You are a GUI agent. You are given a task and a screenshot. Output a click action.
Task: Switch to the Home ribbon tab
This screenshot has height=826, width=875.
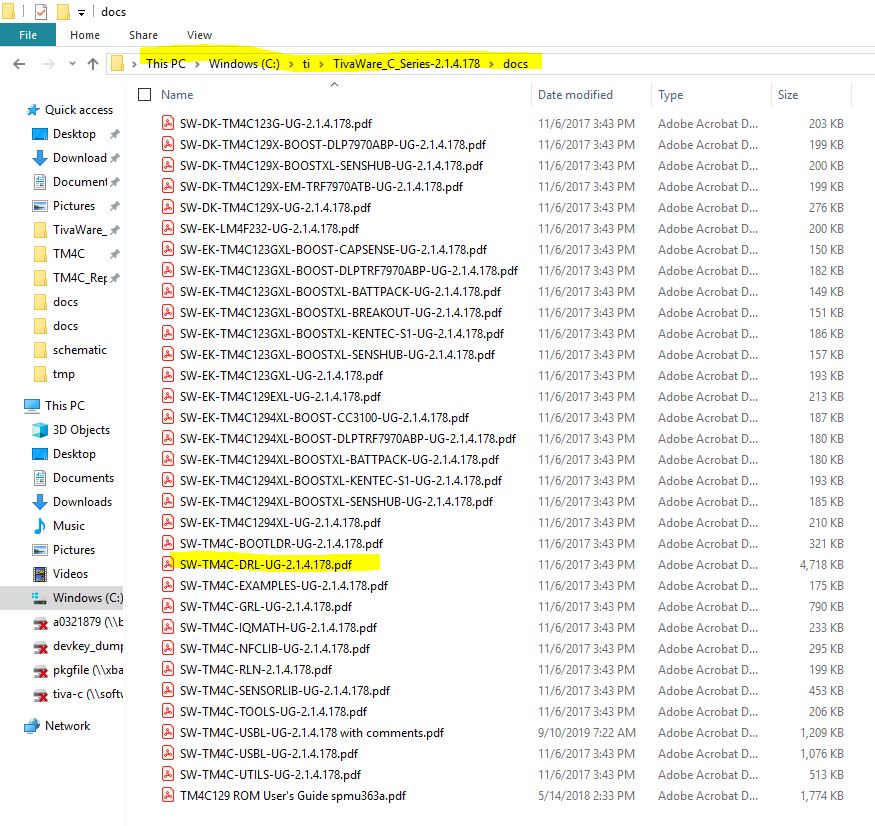click(85, 35)
